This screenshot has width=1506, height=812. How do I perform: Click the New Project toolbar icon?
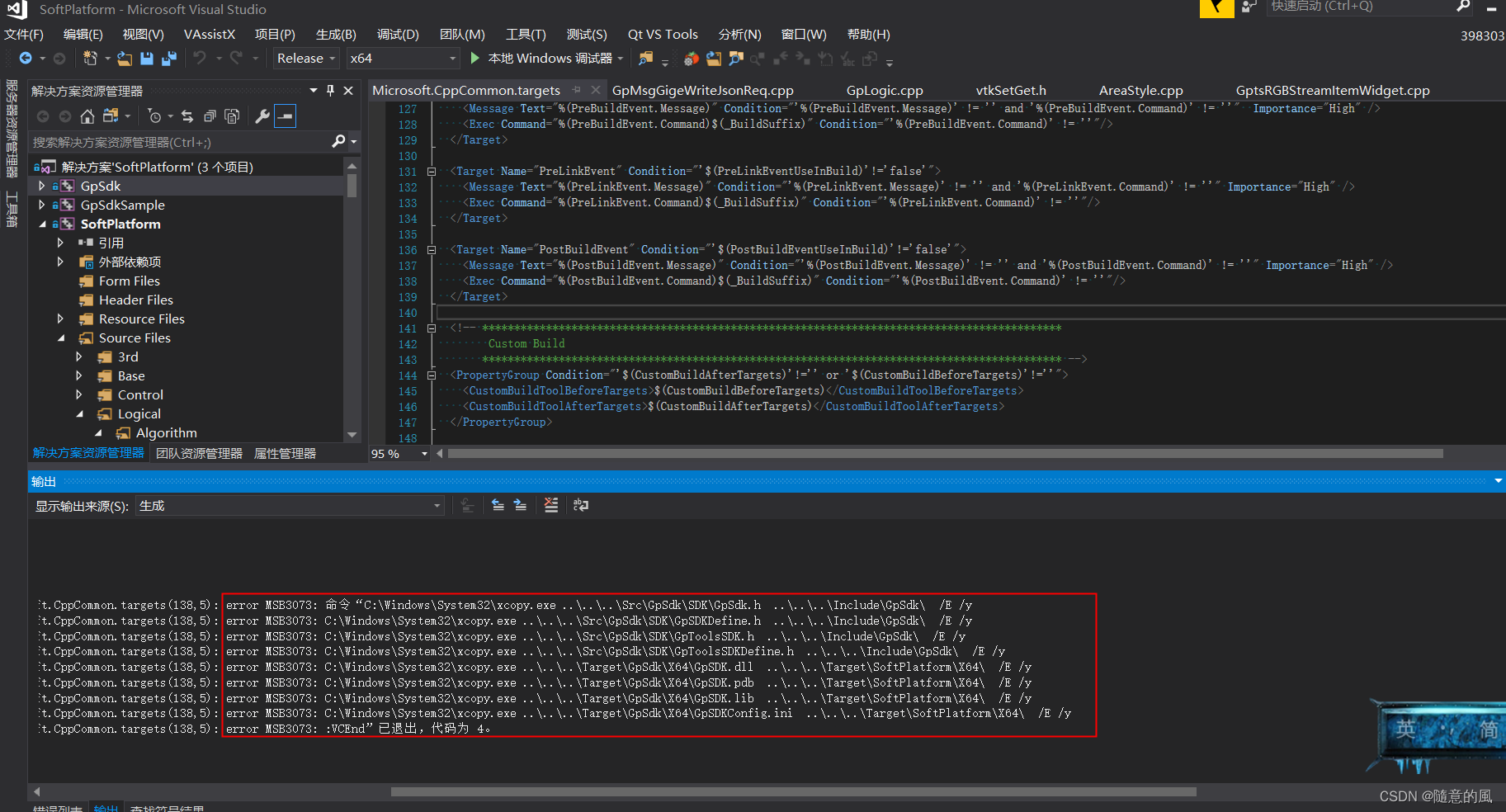(x=90, y=59)
